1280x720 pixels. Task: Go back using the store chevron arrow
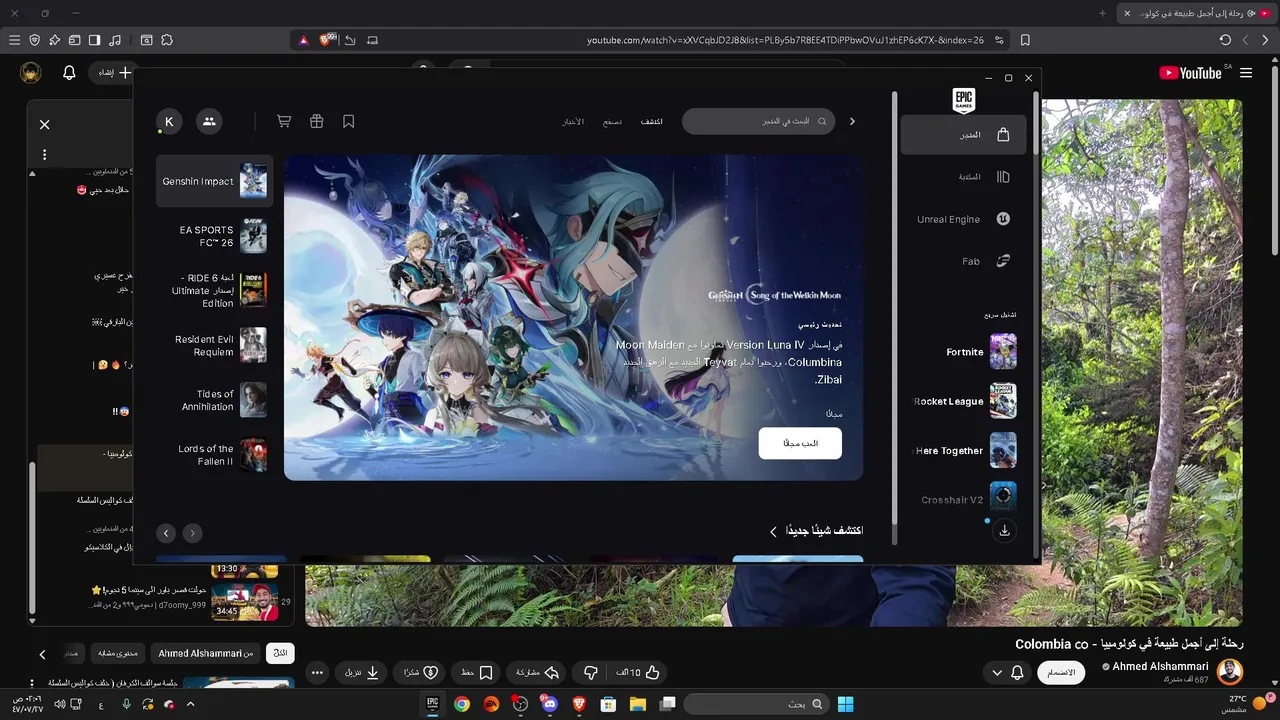[x=852, y=121]
